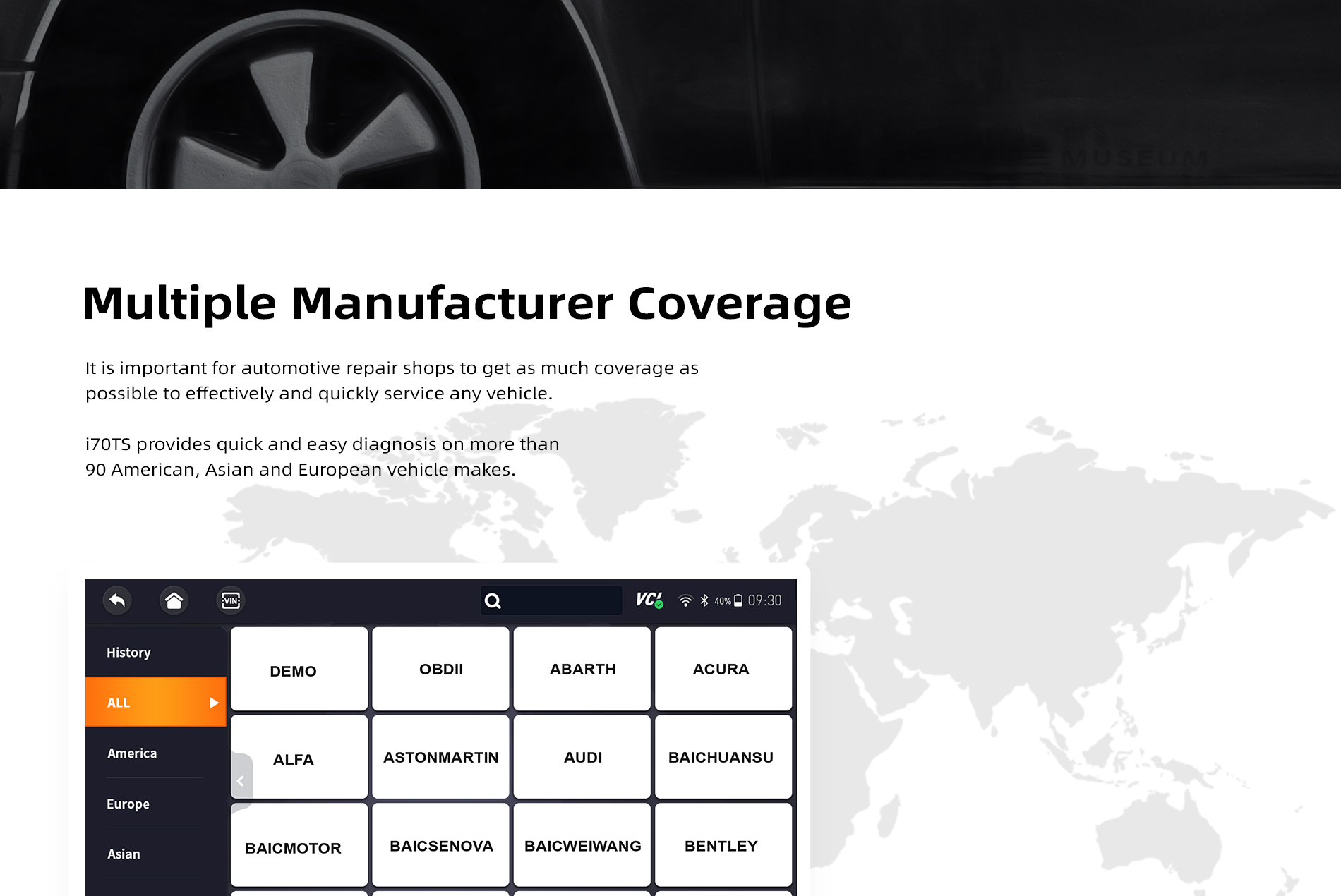
Task: Tap the Wi-Fi status icon
Action: pyautogui.click(x=685, y=601)
